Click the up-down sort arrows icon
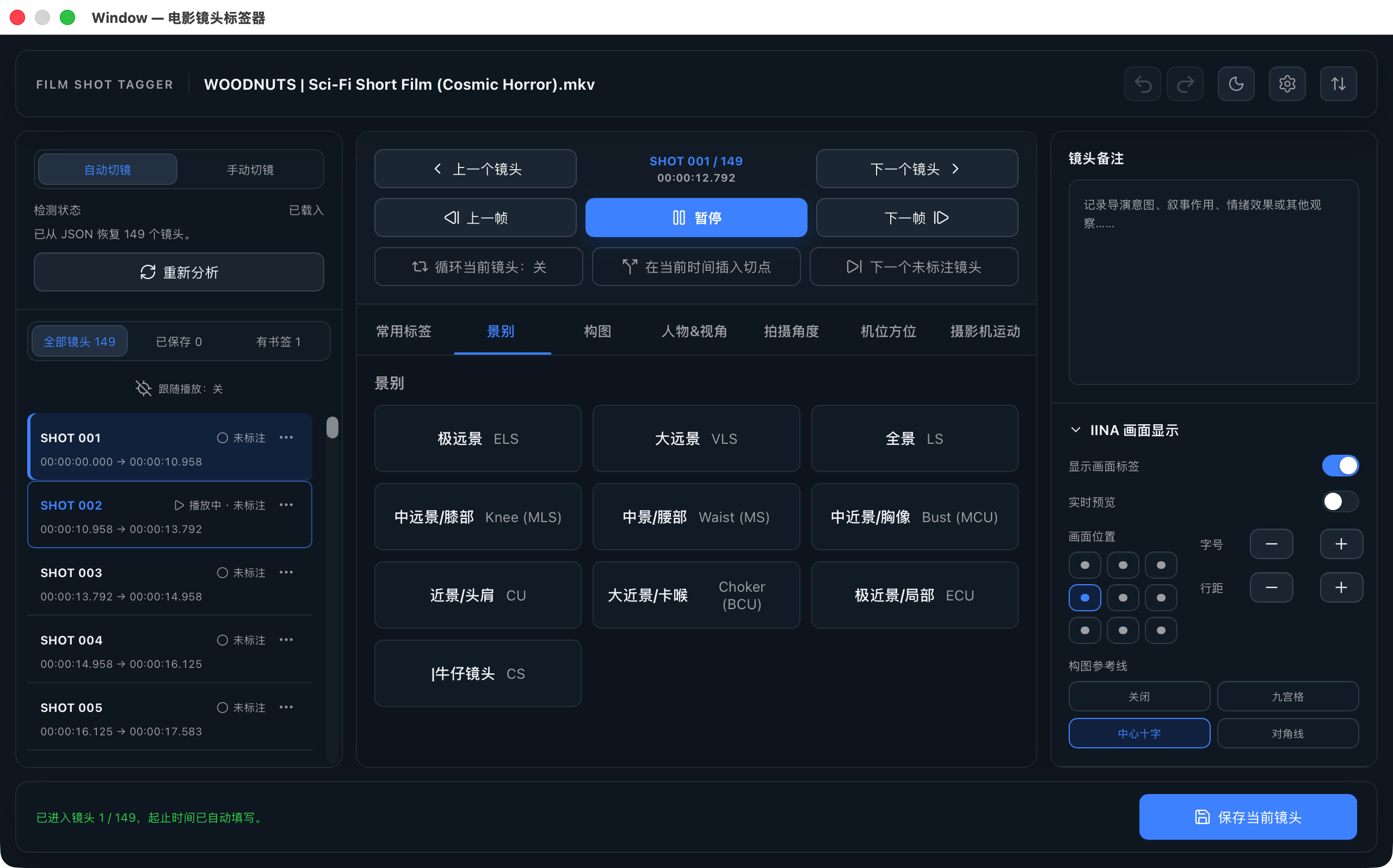This screenshot has width=1393, height=868. 1338,84
